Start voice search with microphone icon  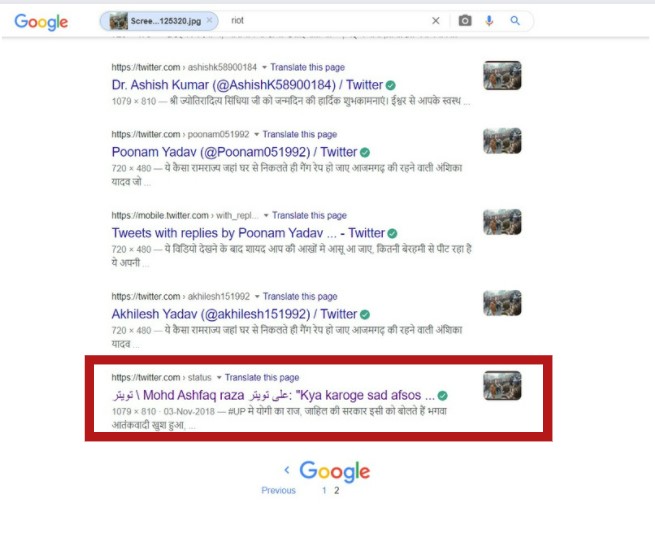(490, 21)
